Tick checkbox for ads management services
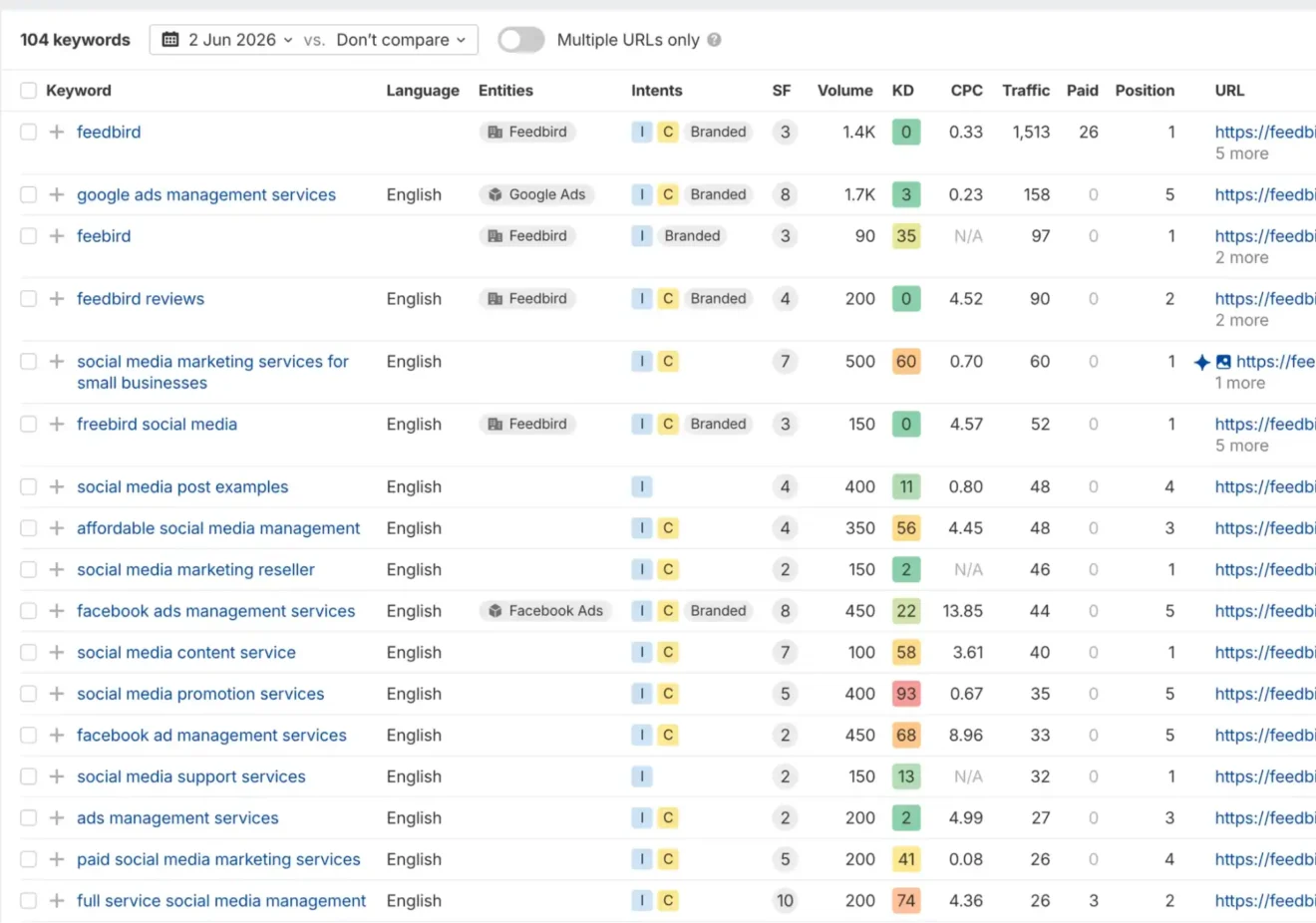Screen dimensions: 1316x923 pyautogui.click(x=28, y=818)
